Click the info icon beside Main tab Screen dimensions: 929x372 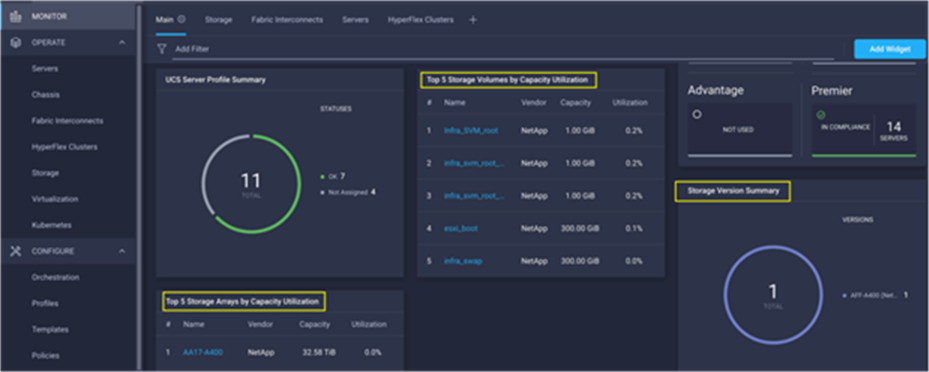[x=181, y=20]
